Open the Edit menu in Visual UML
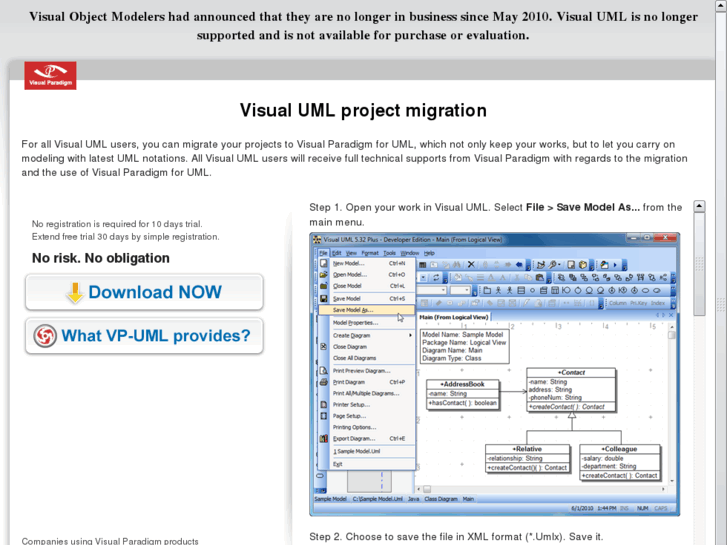Viewport: 727px width, 545px height. [x=337, y=253]
